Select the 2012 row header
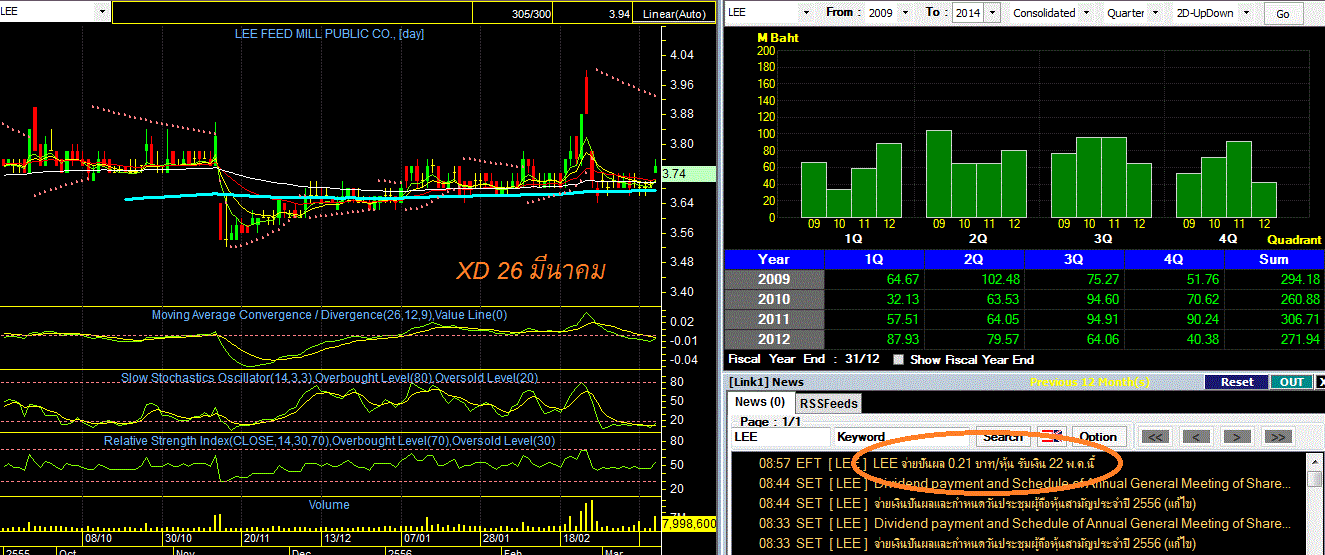1325x555 pixels. click(774, 339)
